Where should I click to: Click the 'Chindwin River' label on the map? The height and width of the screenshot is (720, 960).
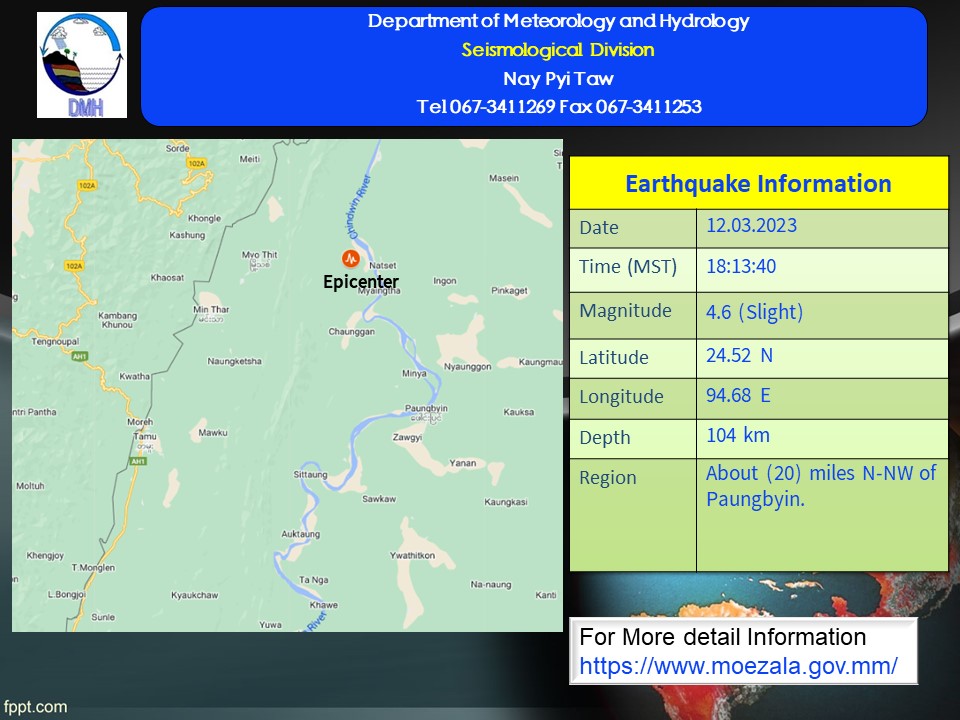coord(358,207)
